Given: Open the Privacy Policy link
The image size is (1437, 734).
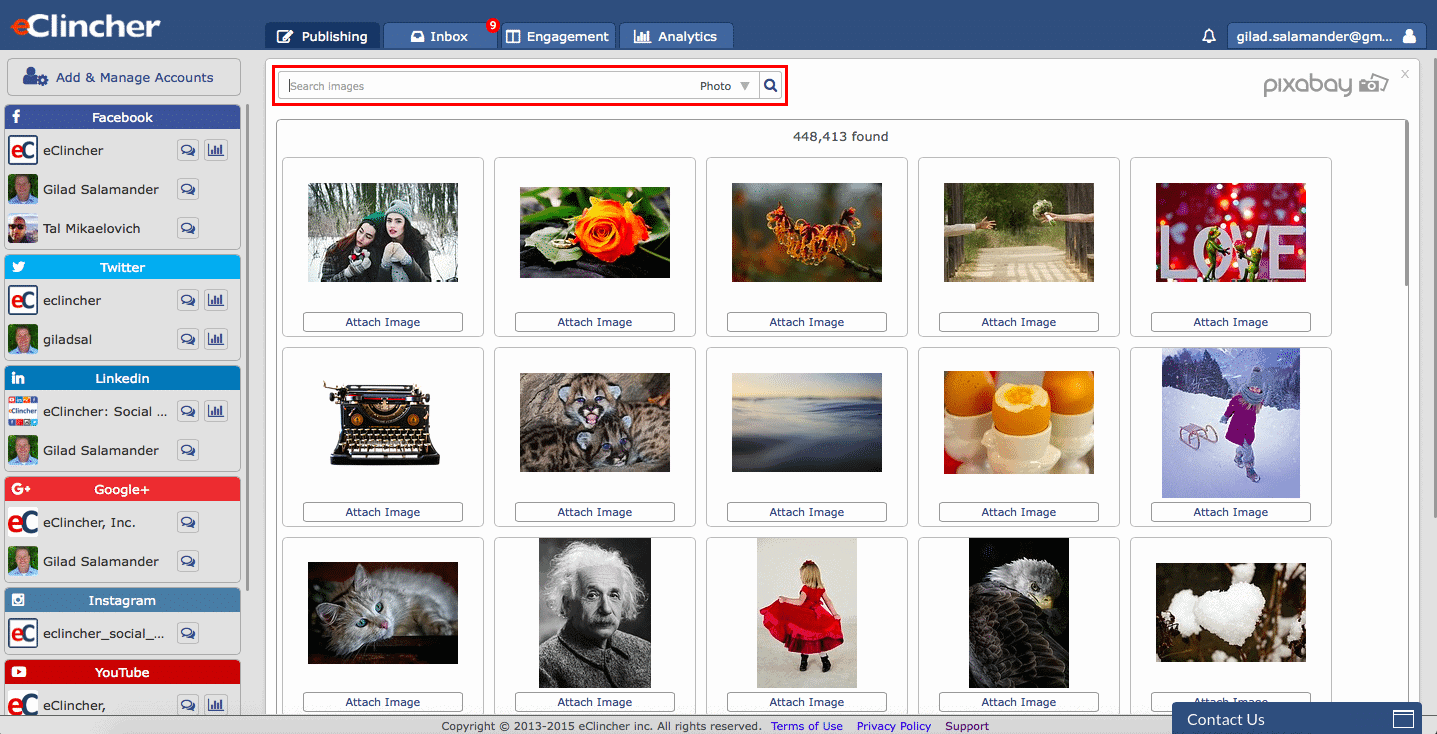Looking at the screenshot, I should (x=893, y=726).
